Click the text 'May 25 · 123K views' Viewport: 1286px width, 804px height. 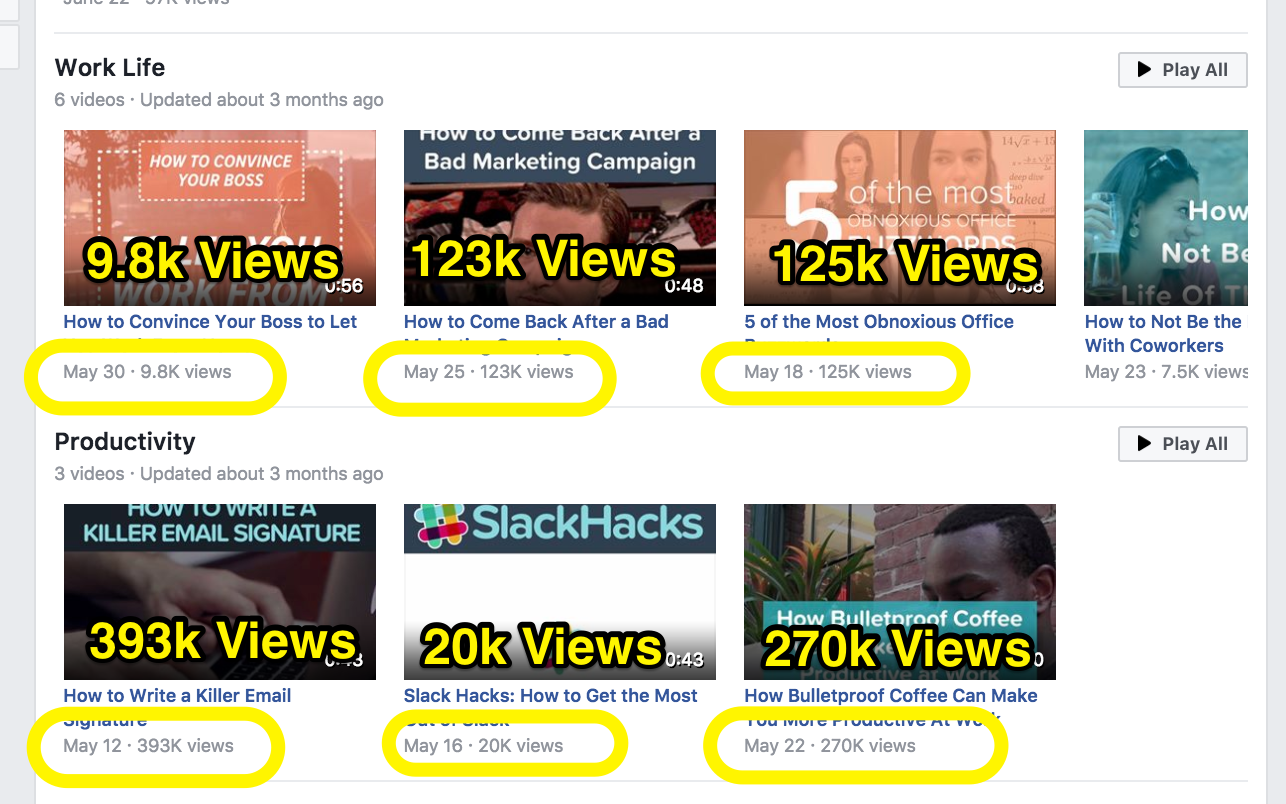click(x=489, y=372)
